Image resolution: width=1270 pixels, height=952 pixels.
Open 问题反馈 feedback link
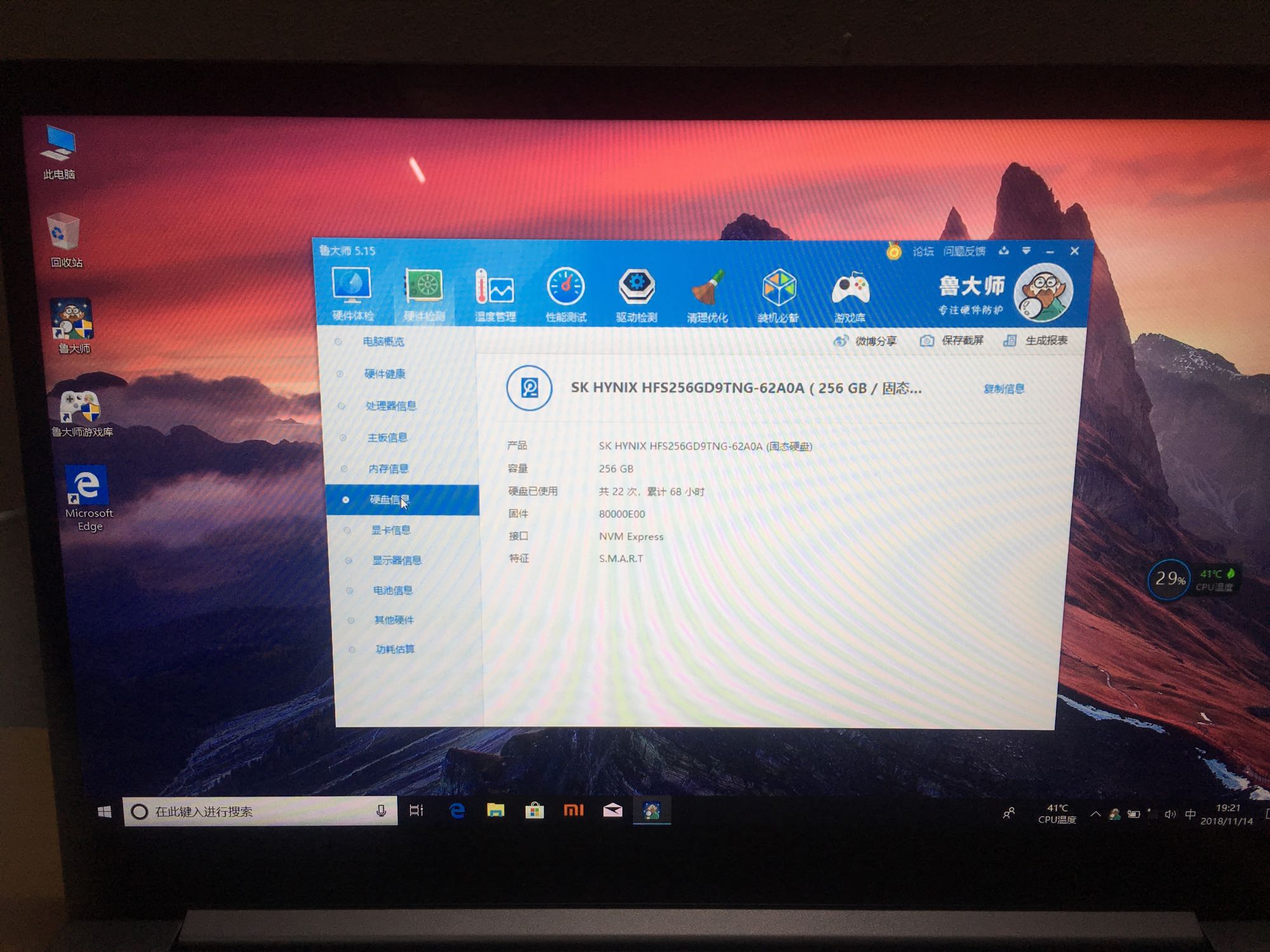(964, 251)
